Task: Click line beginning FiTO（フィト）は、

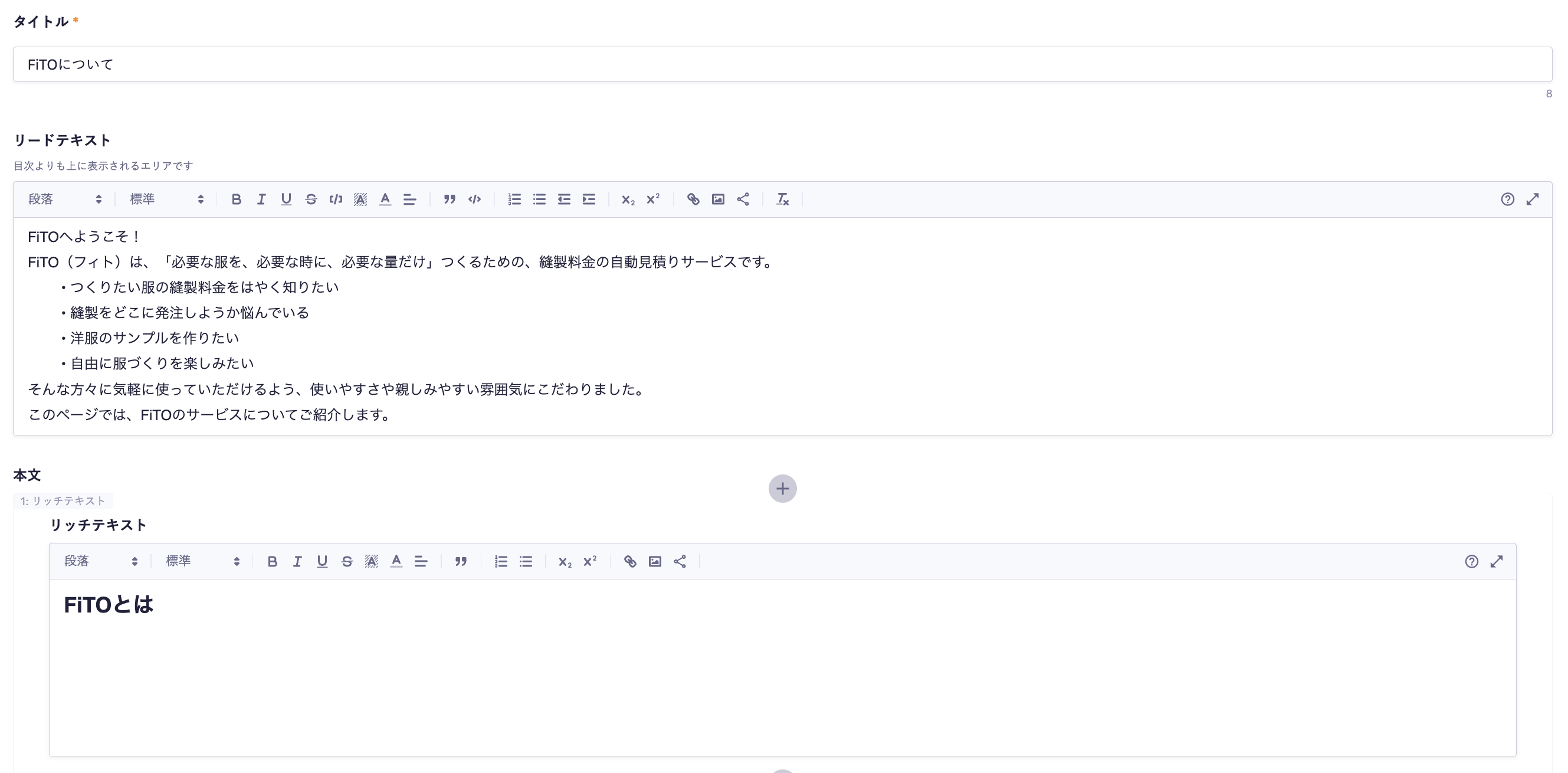Action: [401, 263]
